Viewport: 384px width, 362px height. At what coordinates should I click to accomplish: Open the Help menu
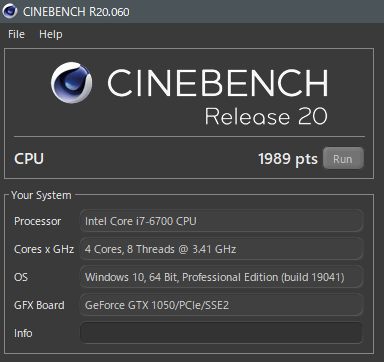[51, 34]
